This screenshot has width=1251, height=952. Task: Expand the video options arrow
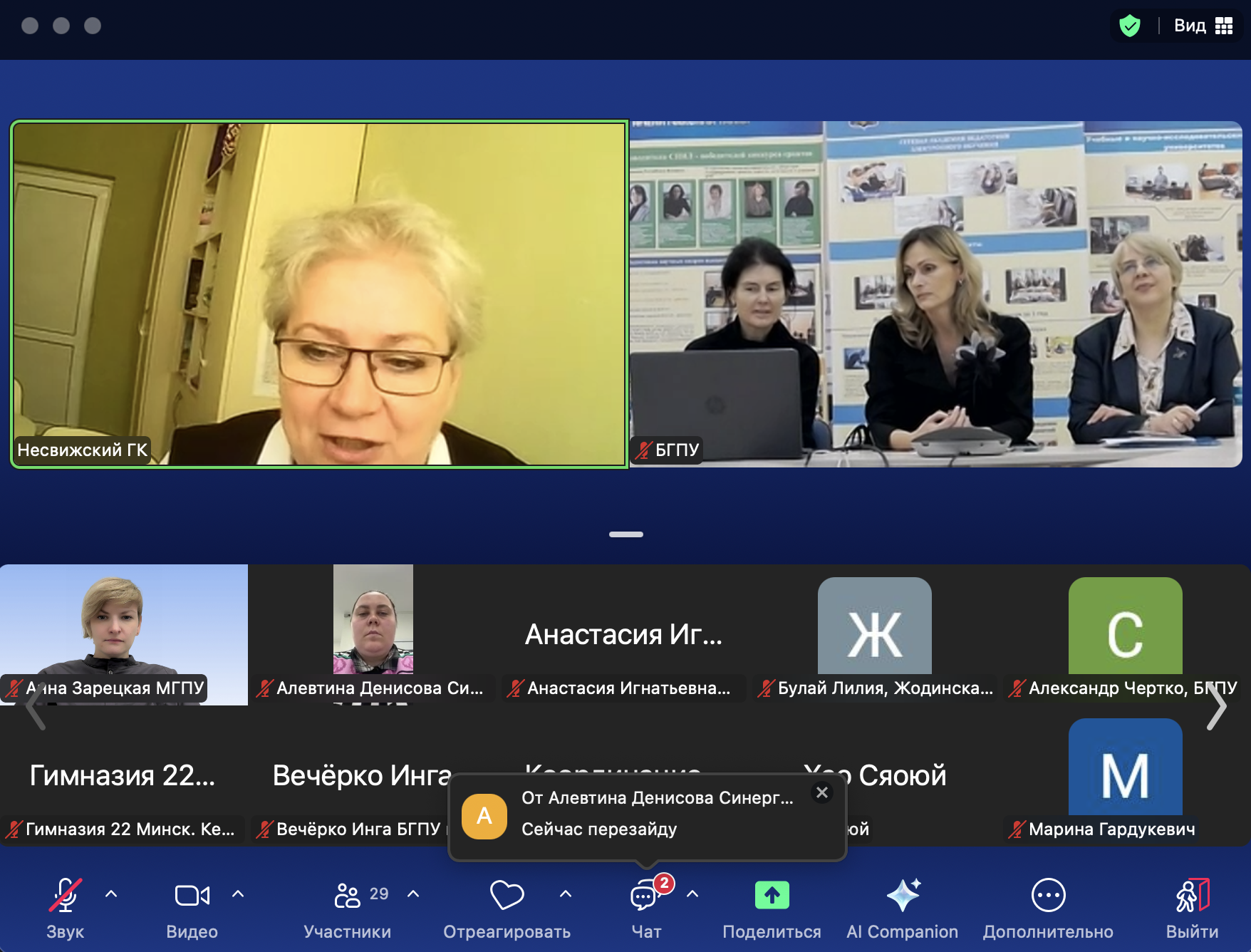point(238,894)
